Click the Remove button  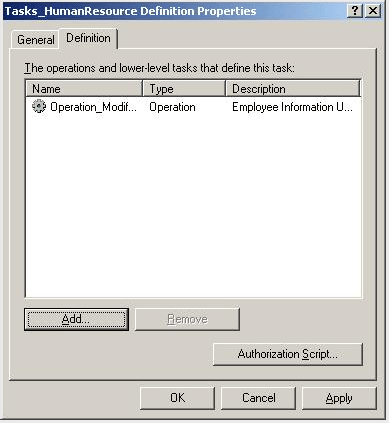click(187, 319)
